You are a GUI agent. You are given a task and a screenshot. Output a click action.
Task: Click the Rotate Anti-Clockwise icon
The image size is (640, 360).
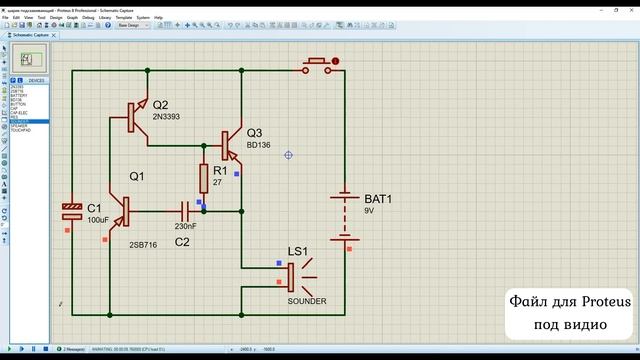4,218
